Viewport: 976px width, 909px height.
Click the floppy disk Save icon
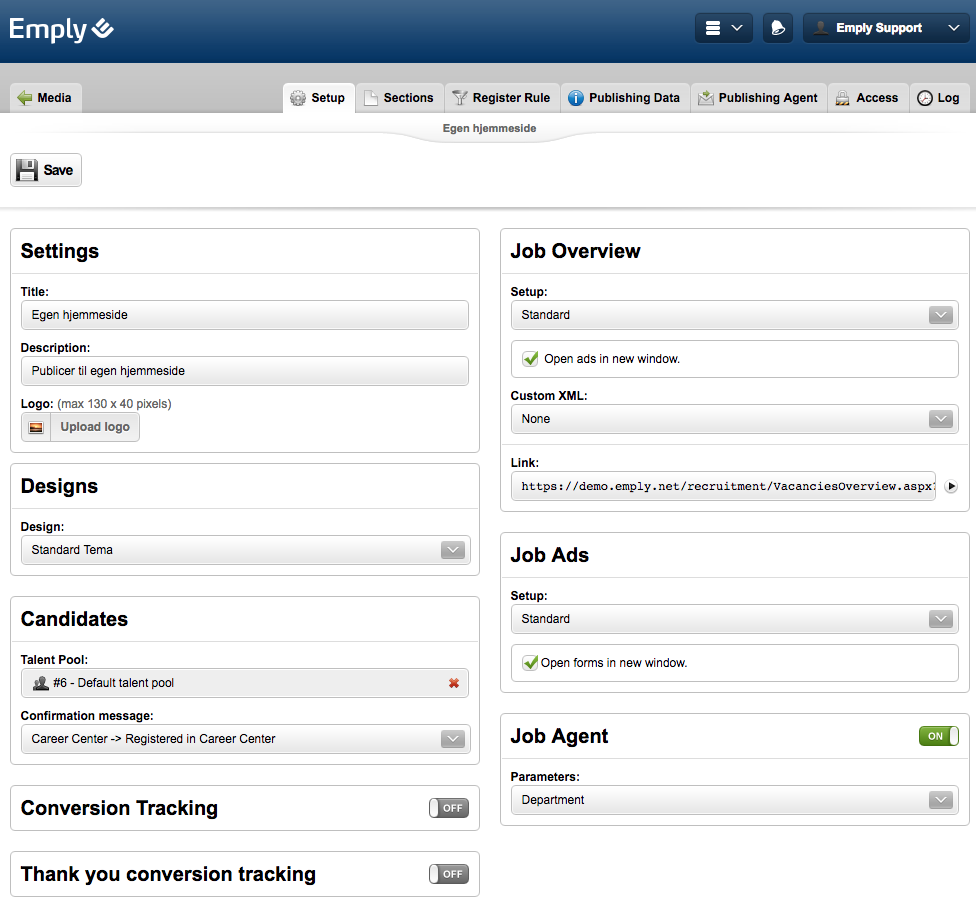click(28, 170)
